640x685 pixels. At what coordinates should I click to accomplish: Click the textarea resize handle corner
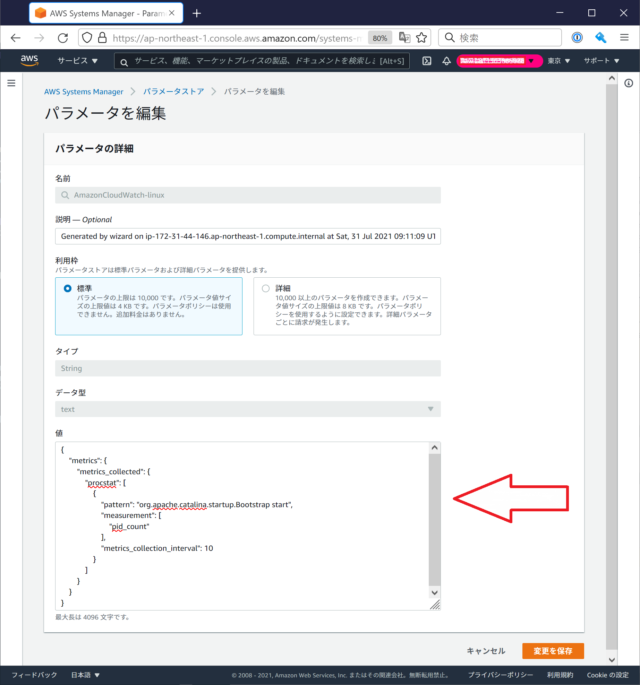[x=435, y=605]
